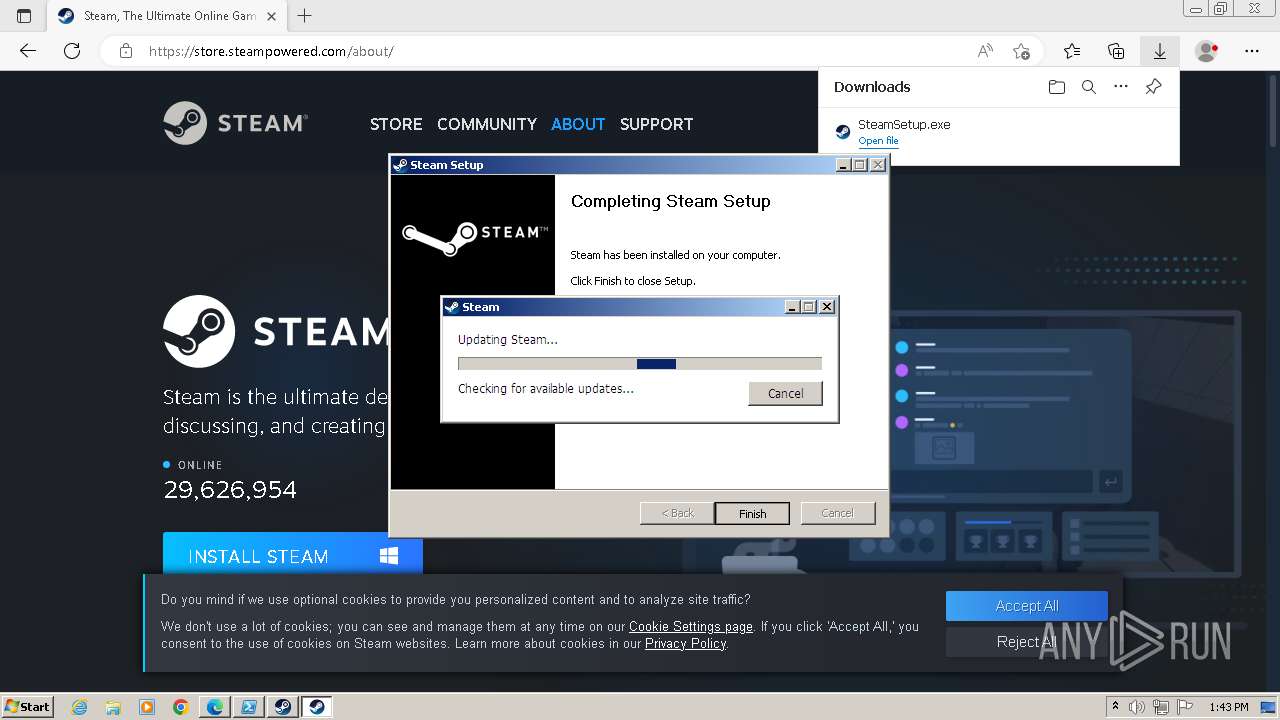Open the ABOUT page tab
This screenshot has height=720, width=1280.
pos(578,124)
